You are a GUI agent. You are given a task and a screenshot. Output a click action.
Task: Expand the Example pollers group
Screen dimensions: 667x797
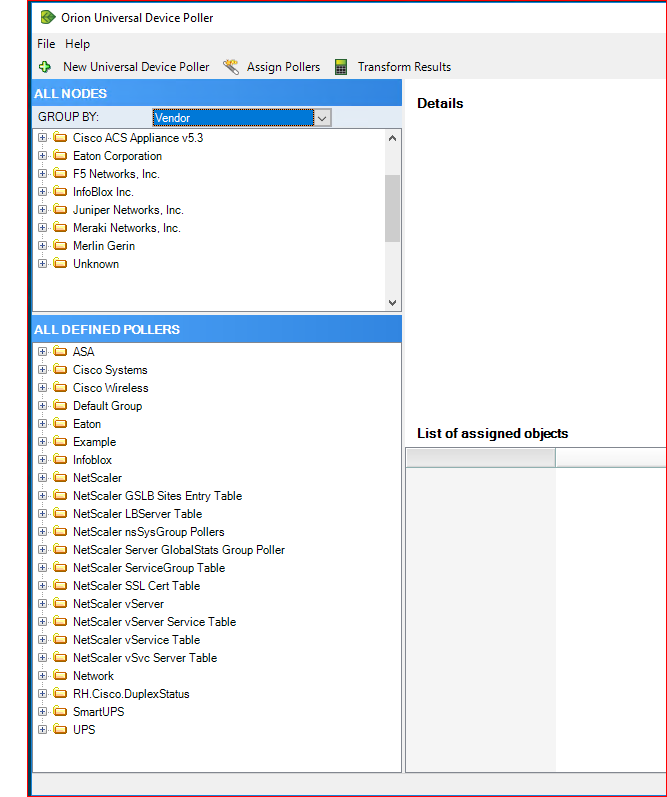pyautogui.click(x=42, y=441)
